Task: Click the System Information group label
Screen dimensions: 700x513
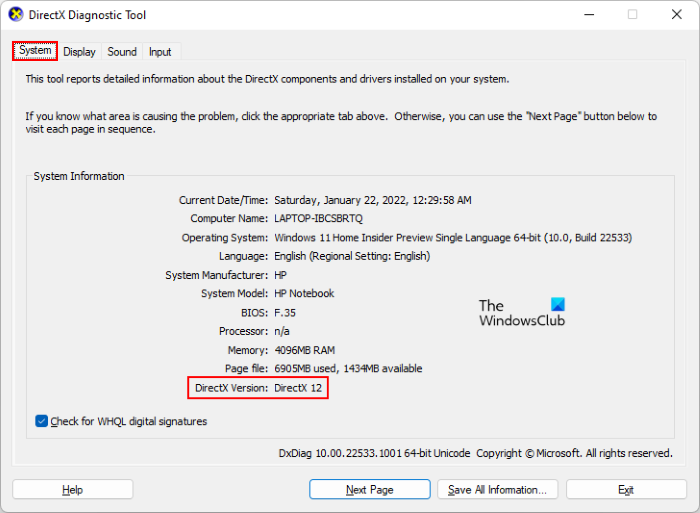Action: coord(79,176)
